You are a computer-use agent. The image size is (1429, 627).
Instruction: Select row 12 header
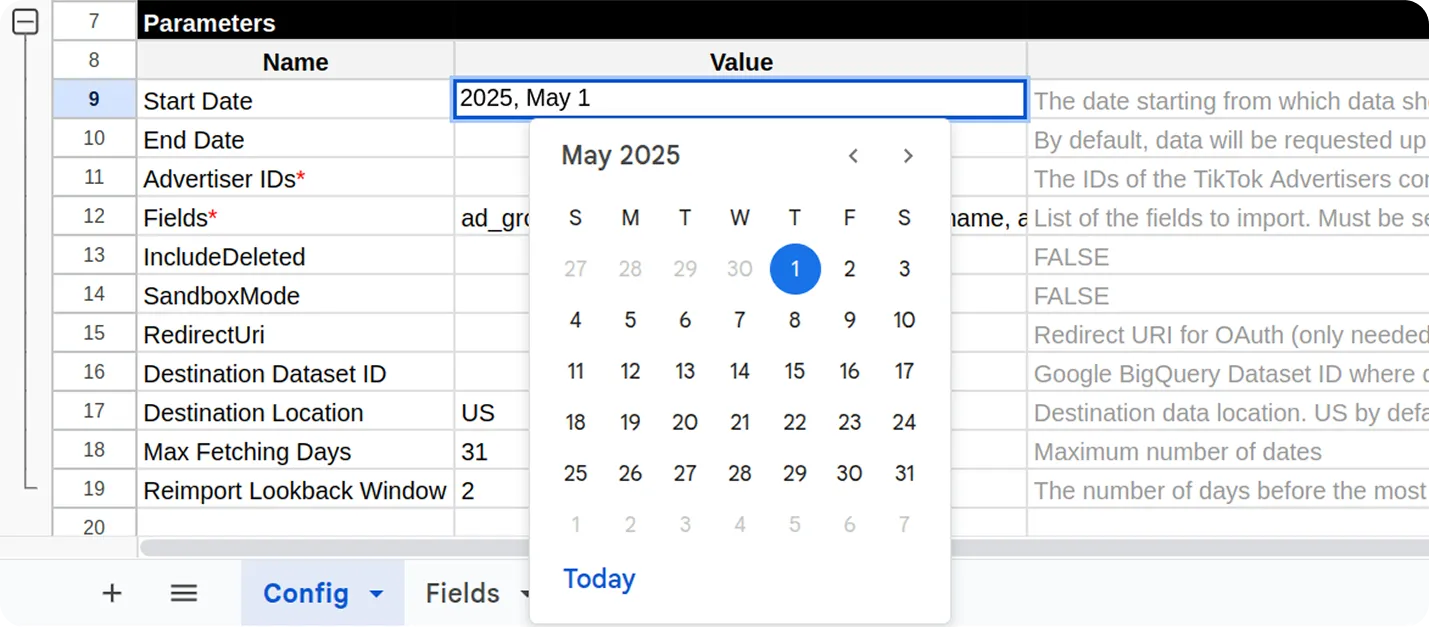pyautogui.click(x=94, y=217)
